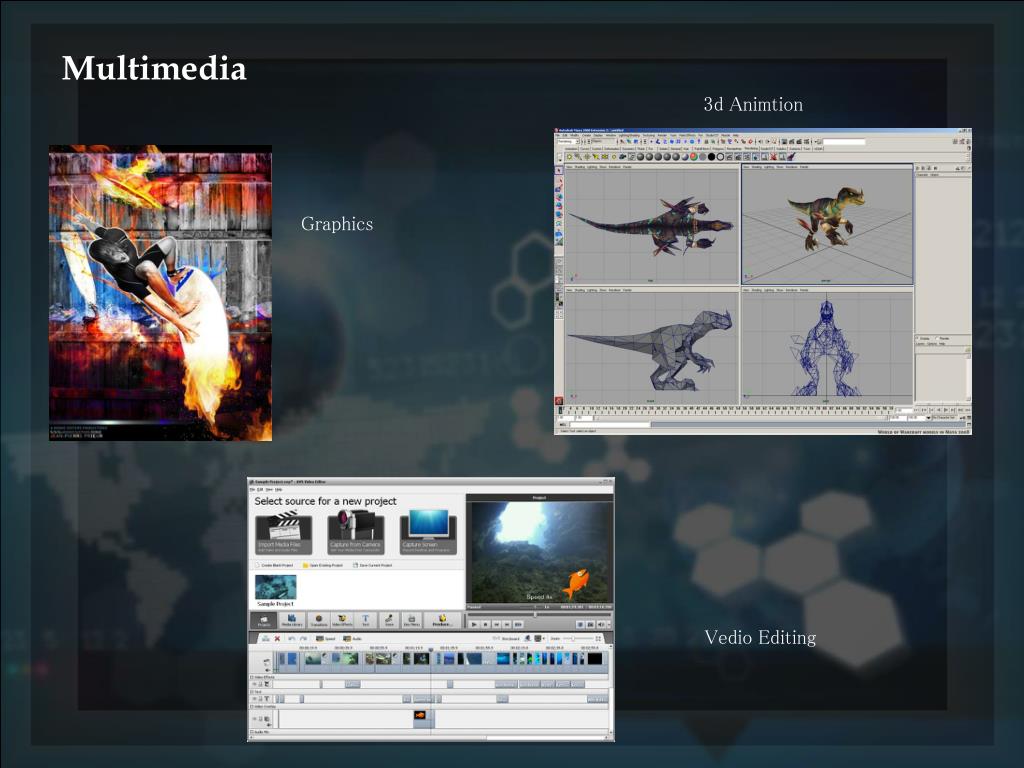Toggle eye visibility on Video Overlay track
This screenshot has height=768, width=1024.
click(x=255, y=718)
